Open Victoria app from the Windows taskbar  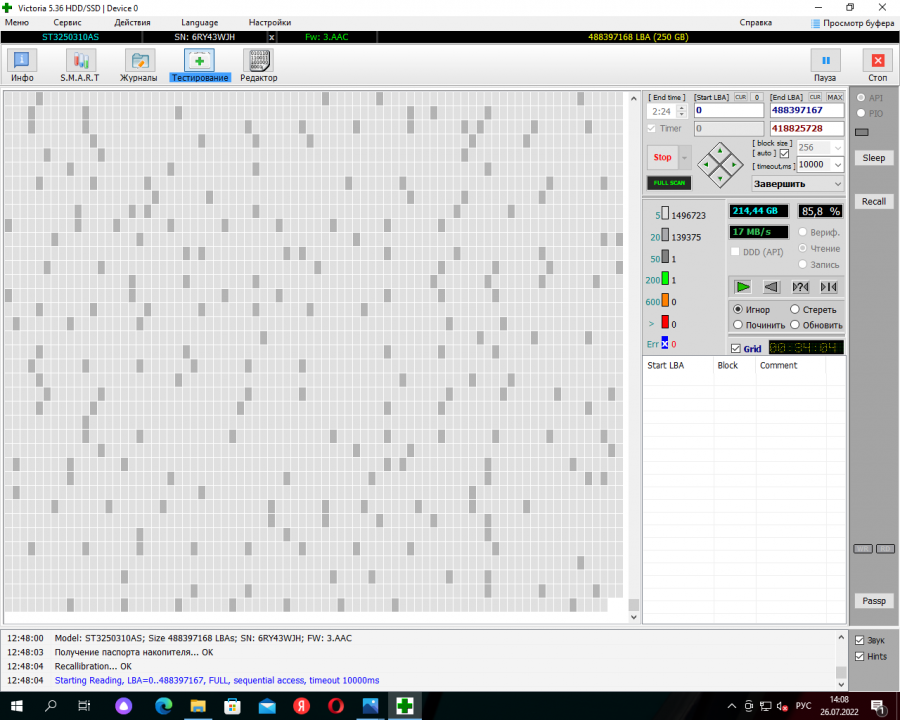tap(405, 706)
